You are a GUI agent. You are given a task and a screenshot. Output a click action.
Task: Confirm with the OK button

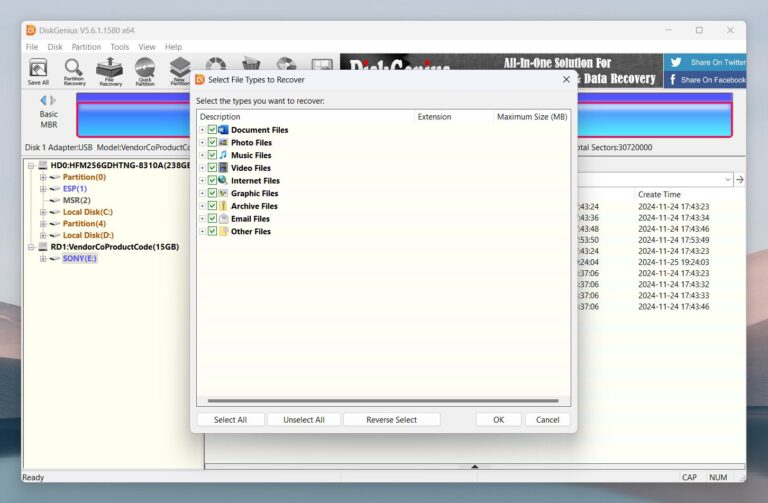point(498,420)
